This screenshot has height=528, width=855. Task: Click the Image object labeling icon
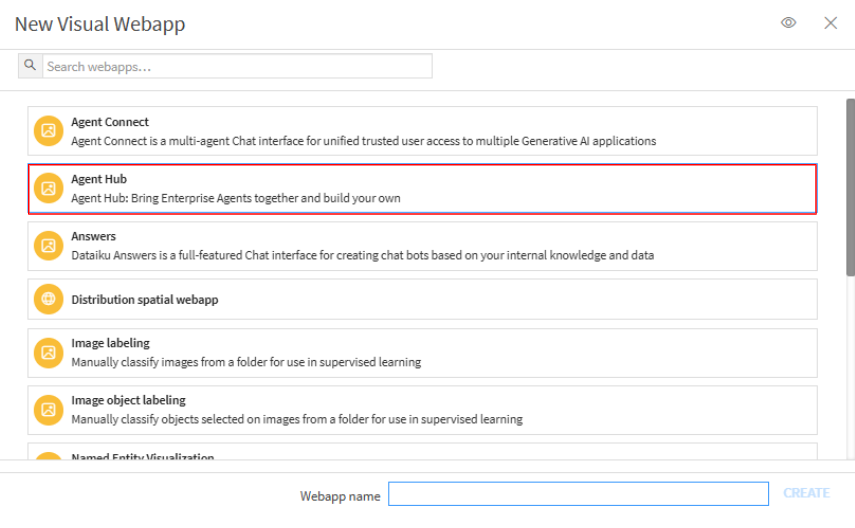coord(48,409)
